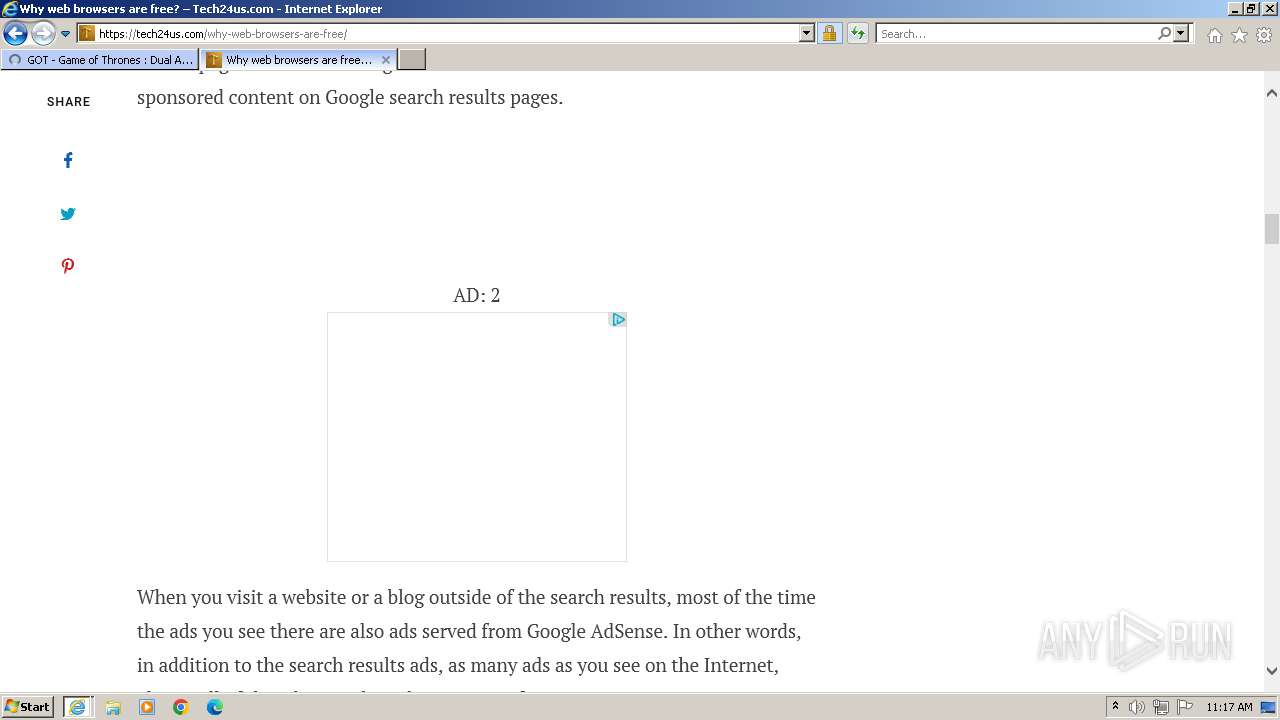
Task: Open the network connection tray icon
Action: click(x=1161, y=707)
